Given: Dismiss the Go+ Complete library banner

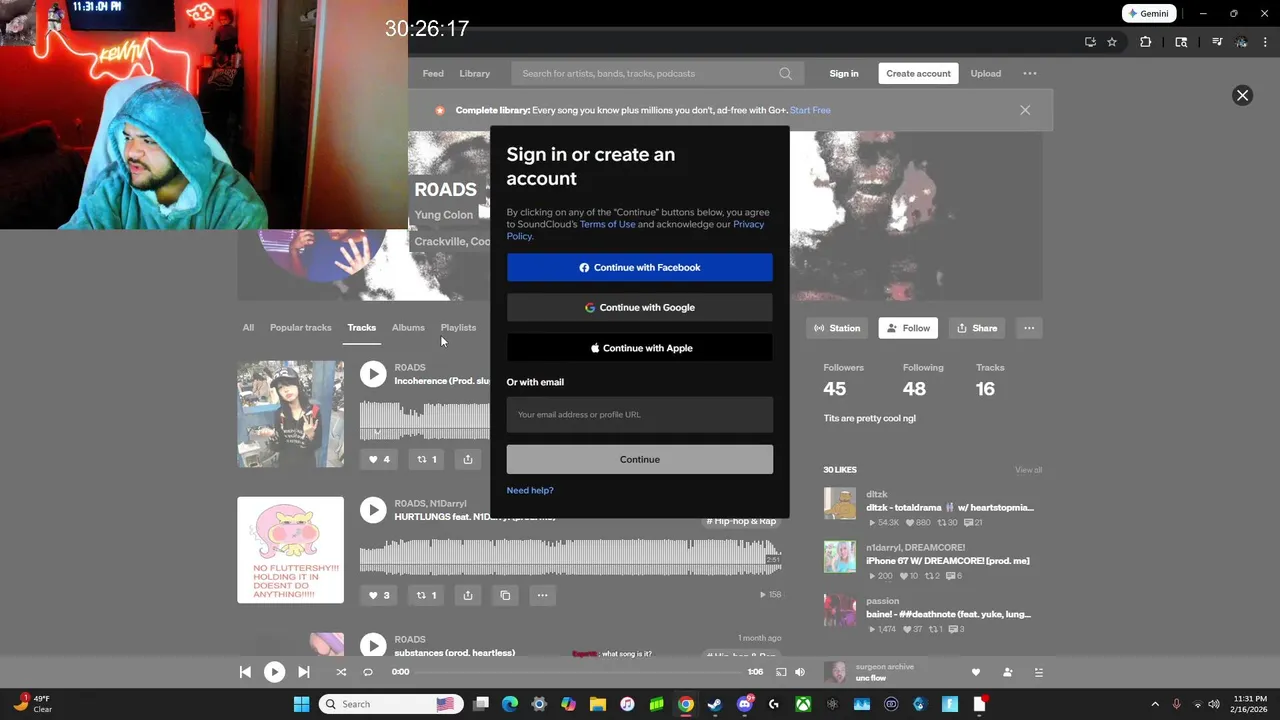Looking at the screenshot, I should pos(1025,110).
